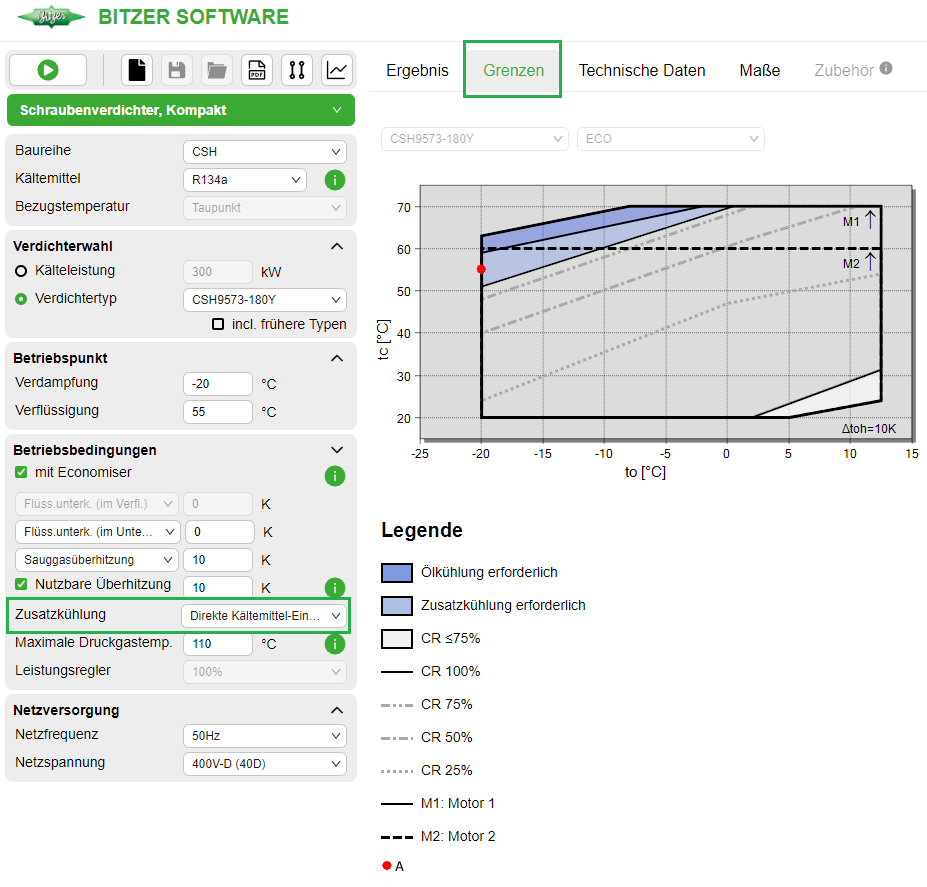This screenshot has height=887, width=927.
Task: Open the Maße tab link
Action: tap(759, 71)
